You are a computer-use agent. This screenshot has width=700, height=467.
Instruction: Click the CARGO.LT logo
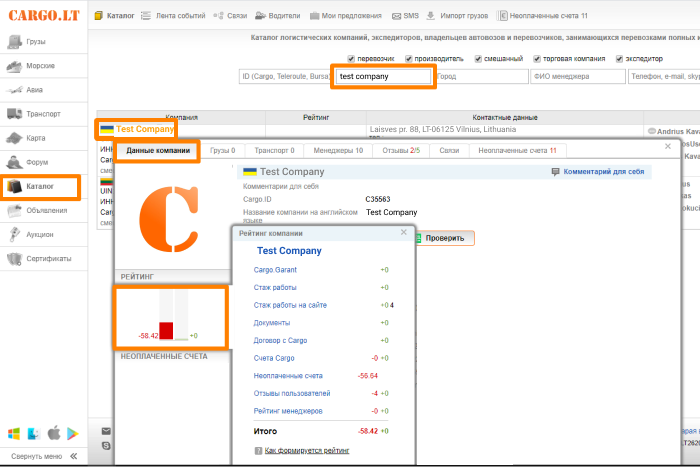pos(44,15)
